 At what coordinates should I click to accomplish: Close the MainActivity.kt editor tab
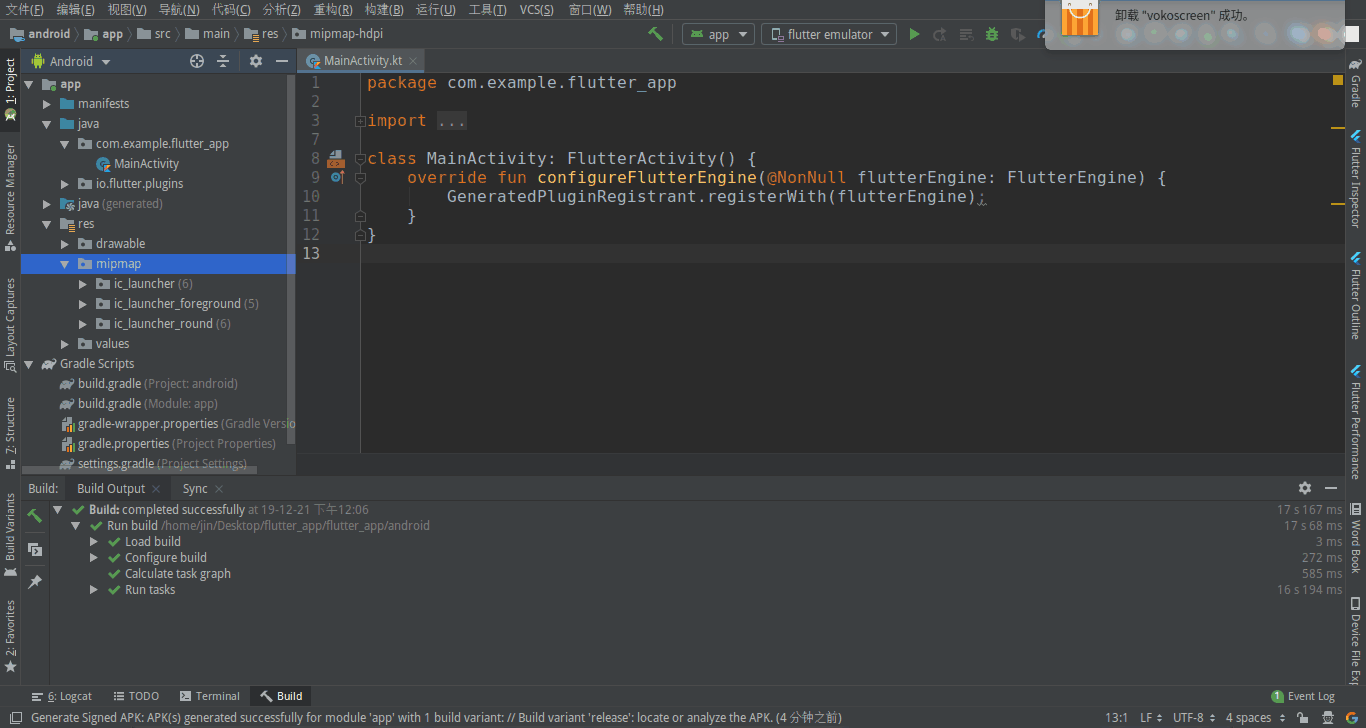pyautogui.click(x=413, y=61)
